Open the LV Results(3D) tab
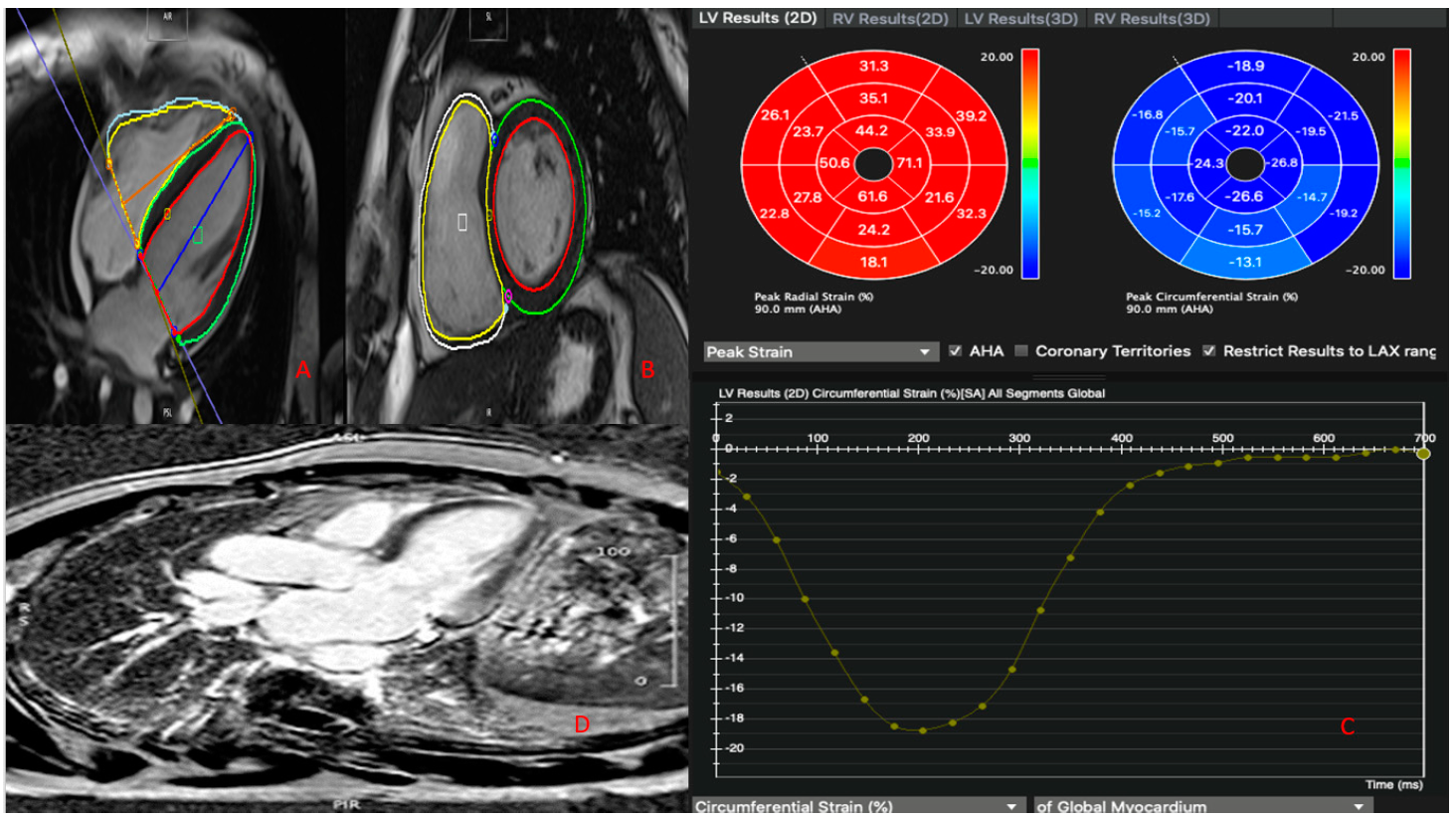Screen dimensions: 1456x819 click(1020, 19)
